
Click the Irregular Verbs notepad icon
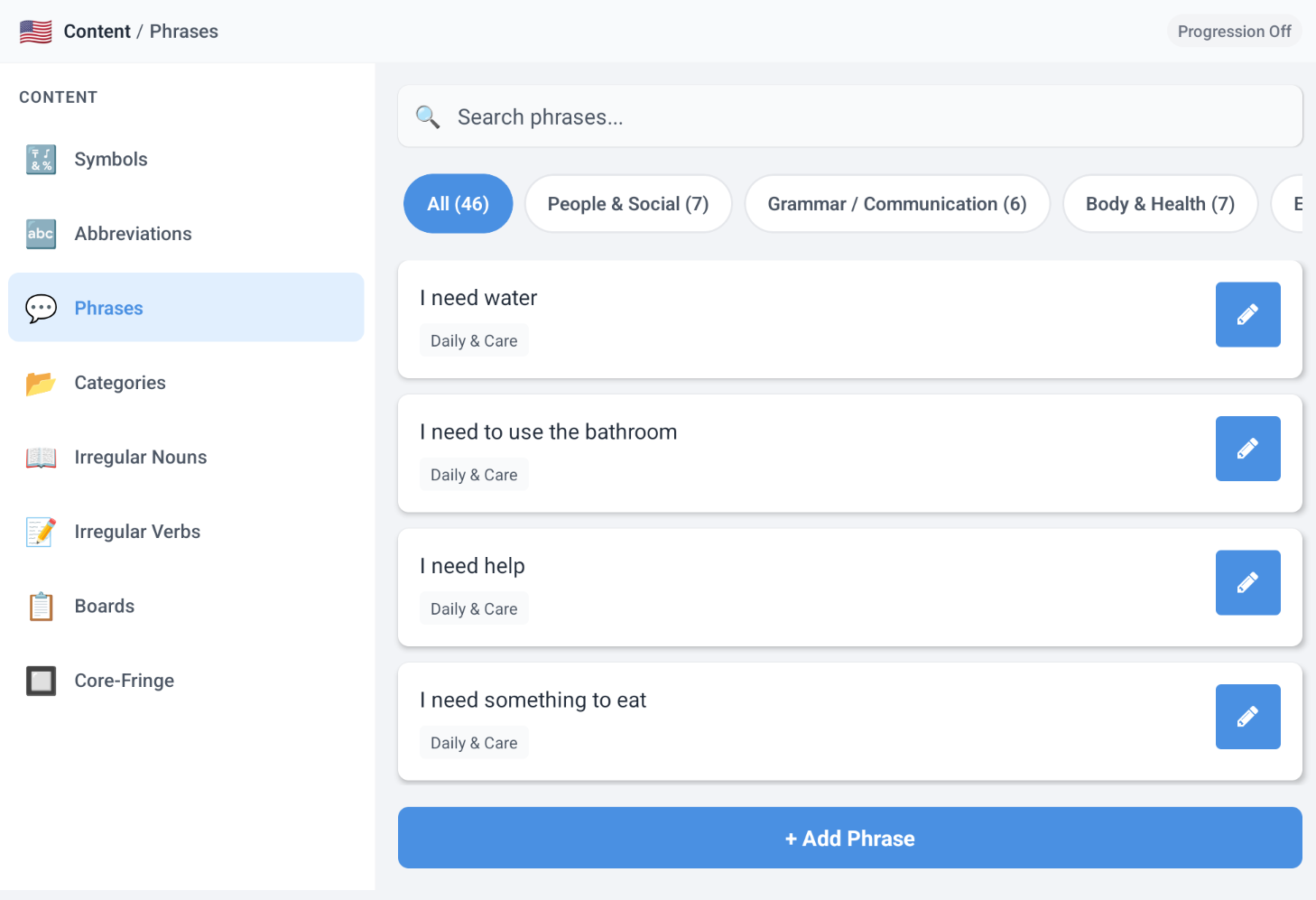[41, 532]
